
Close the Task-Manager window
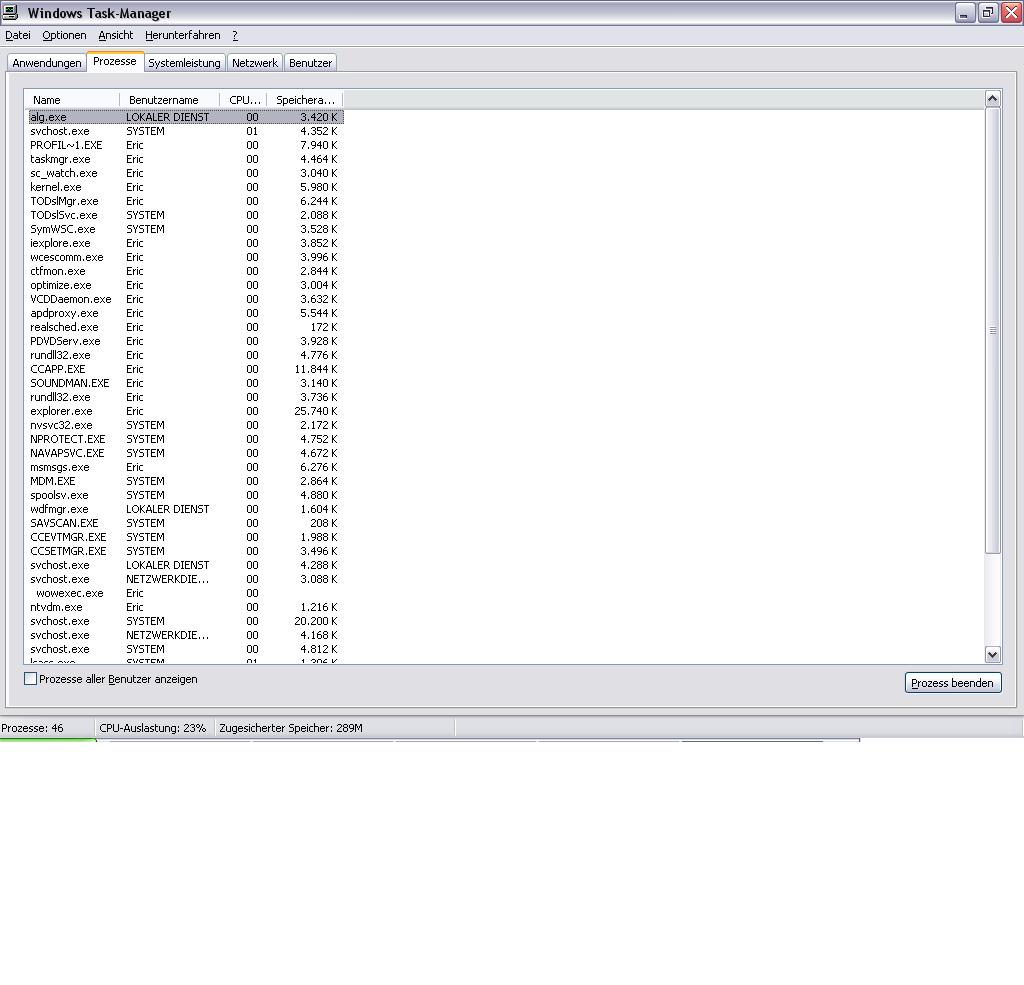click(1012, 12)
